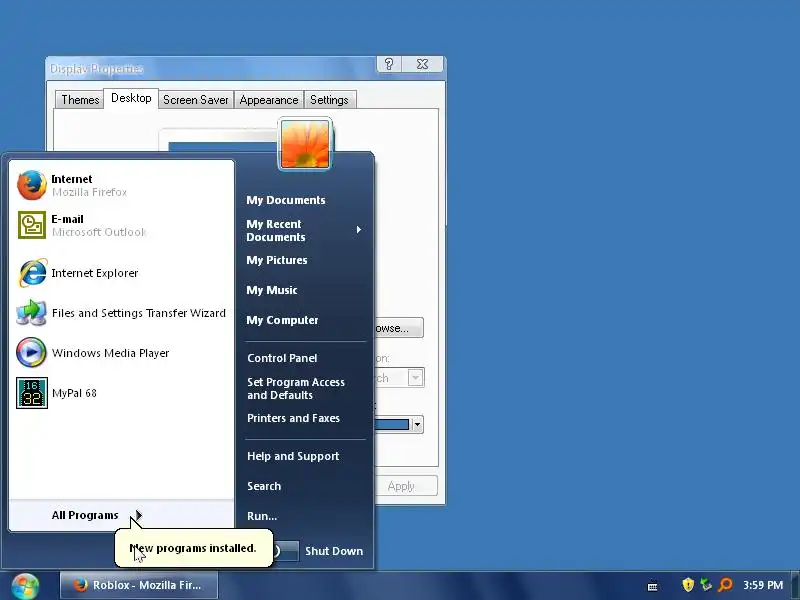Click the Windows Start orb
Screen dimensions: 800x600
click(26, 586)
